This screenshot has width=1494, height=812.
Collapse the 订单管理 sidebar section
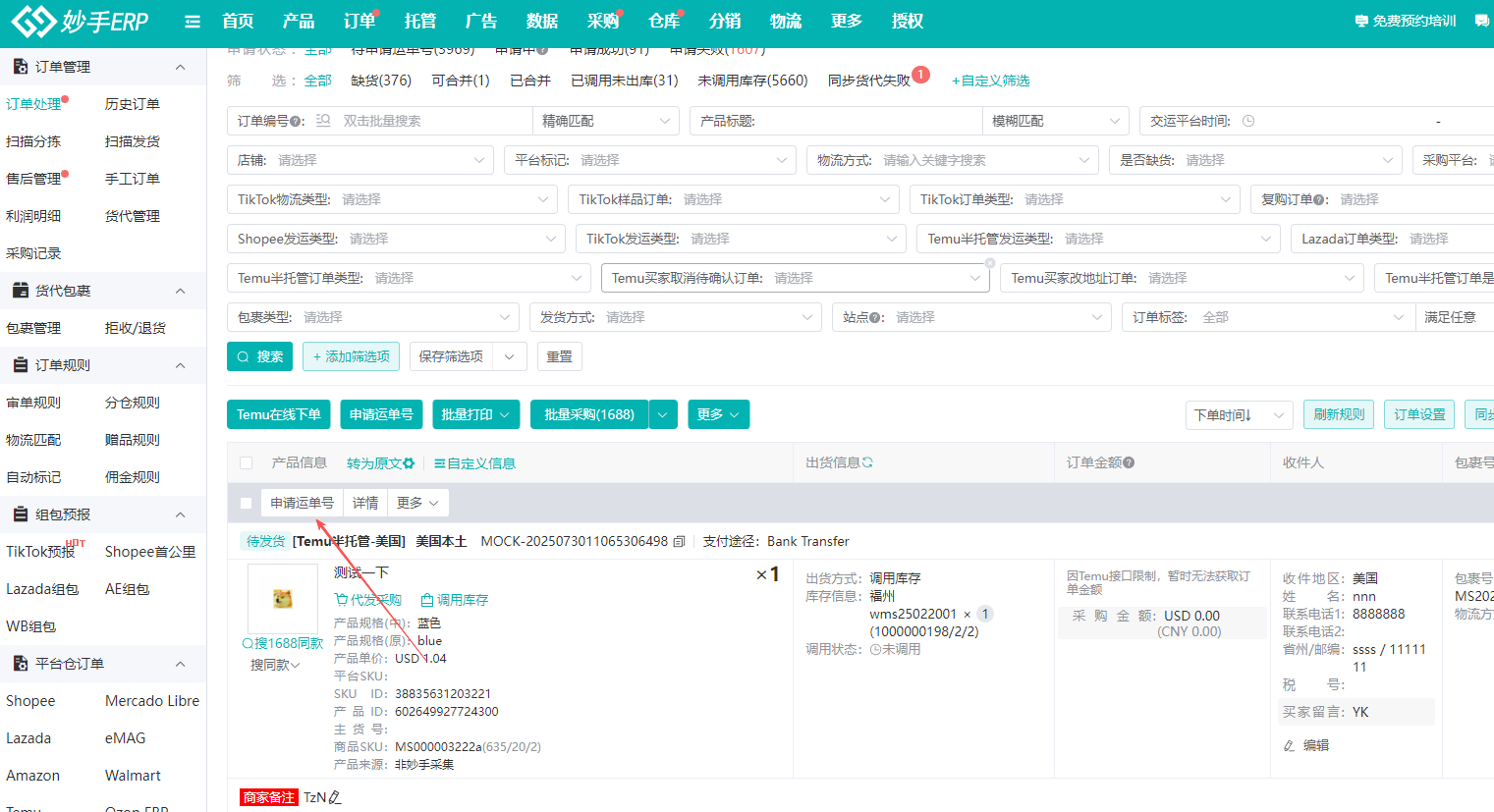tap(180, 67)
